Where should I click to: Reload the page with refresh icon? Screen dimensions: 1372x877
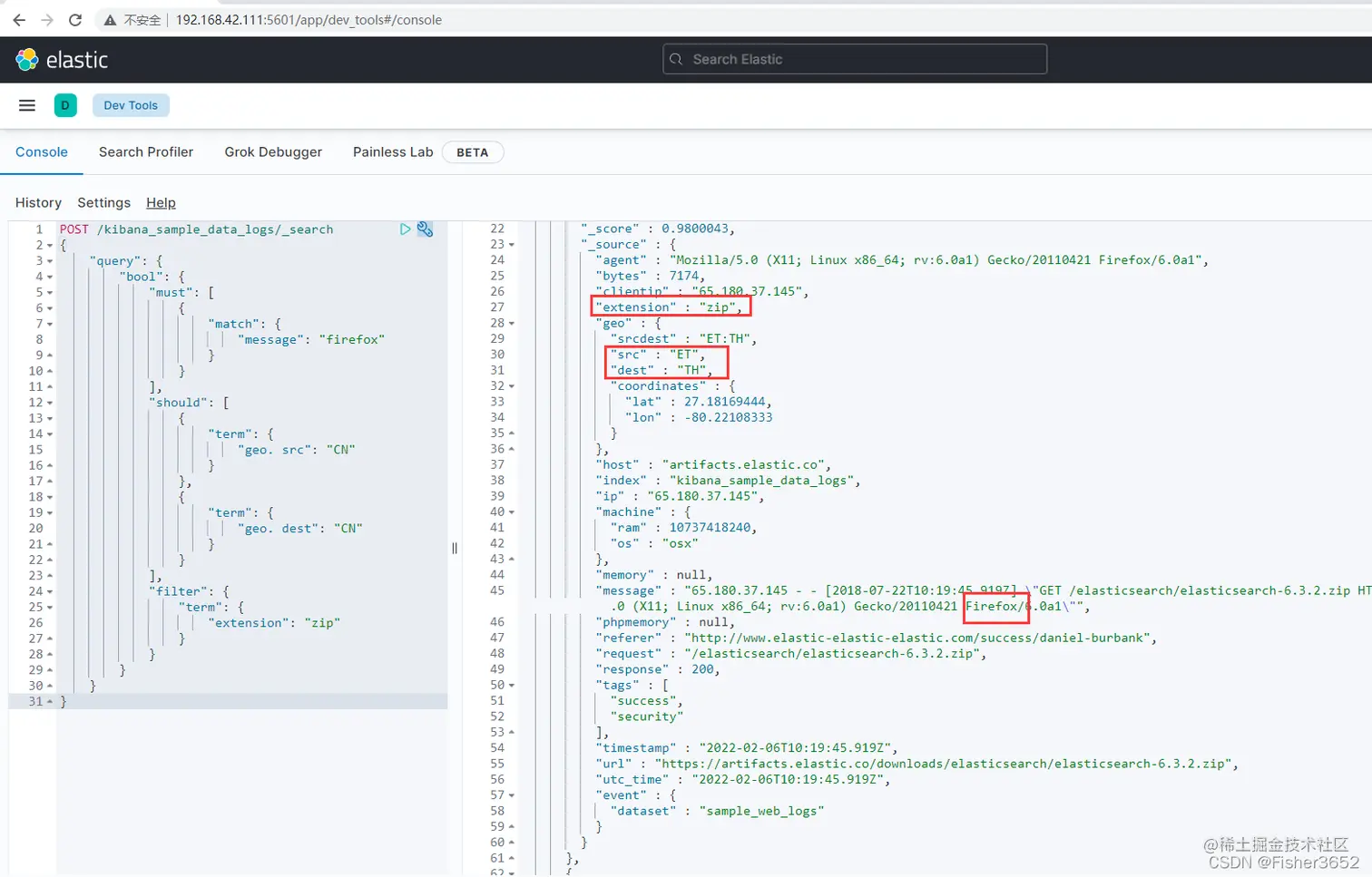click(x=75, y=20)
